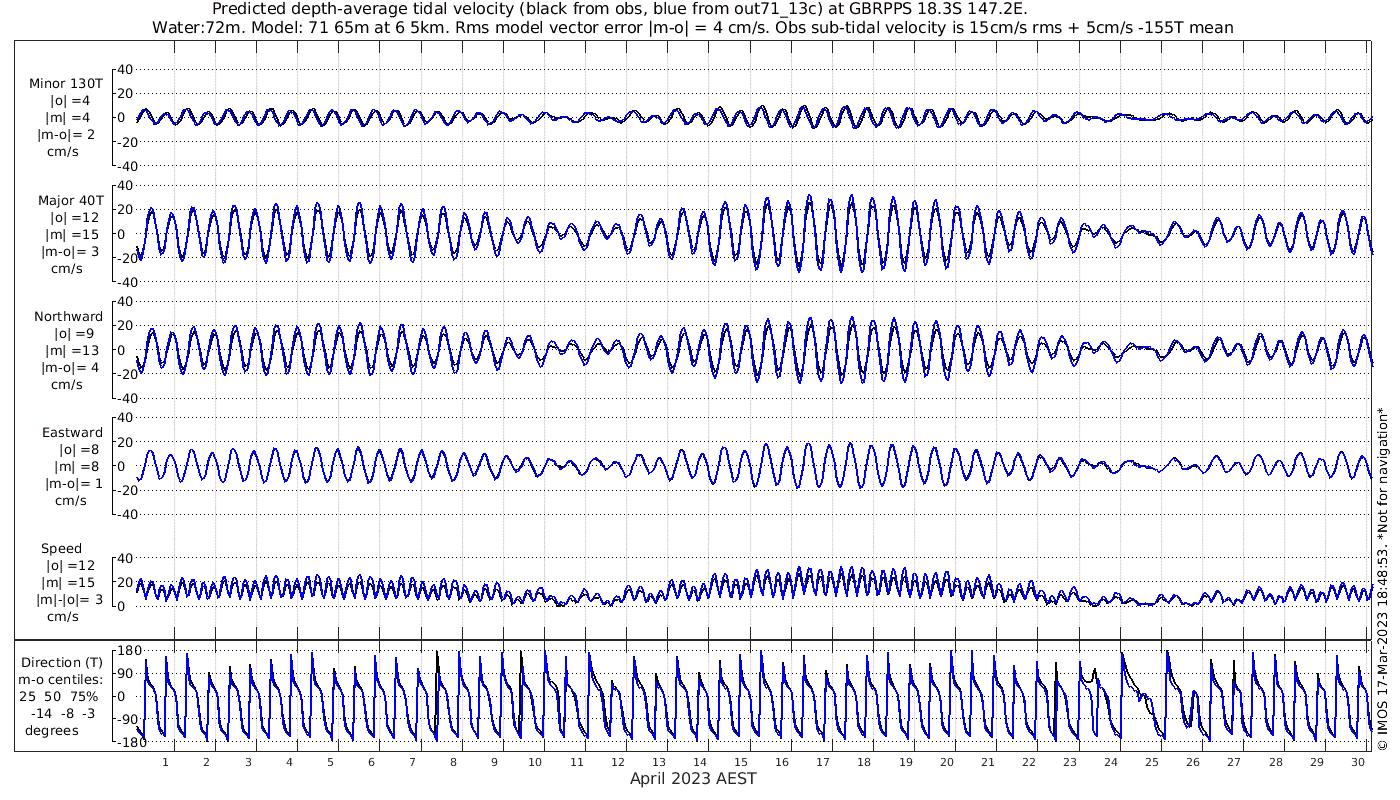Screen dimensions: 1400x800
Task: Click '|m-o|= 1' under Eastward
Action: click(72, 483)
